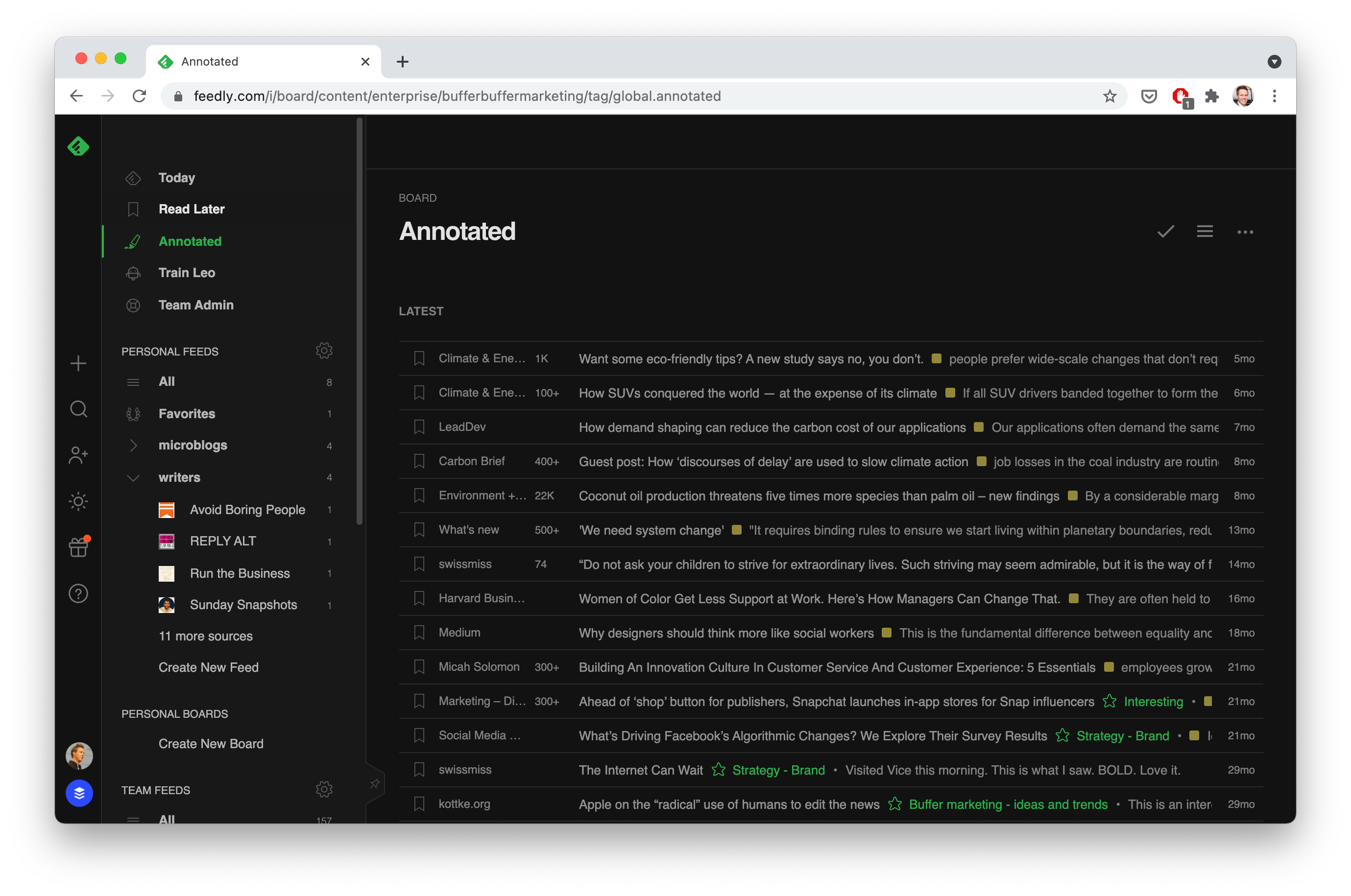Expand the microblogs feed folder
The width and height of the screenshot is (1351, 896).
[133, 445]
